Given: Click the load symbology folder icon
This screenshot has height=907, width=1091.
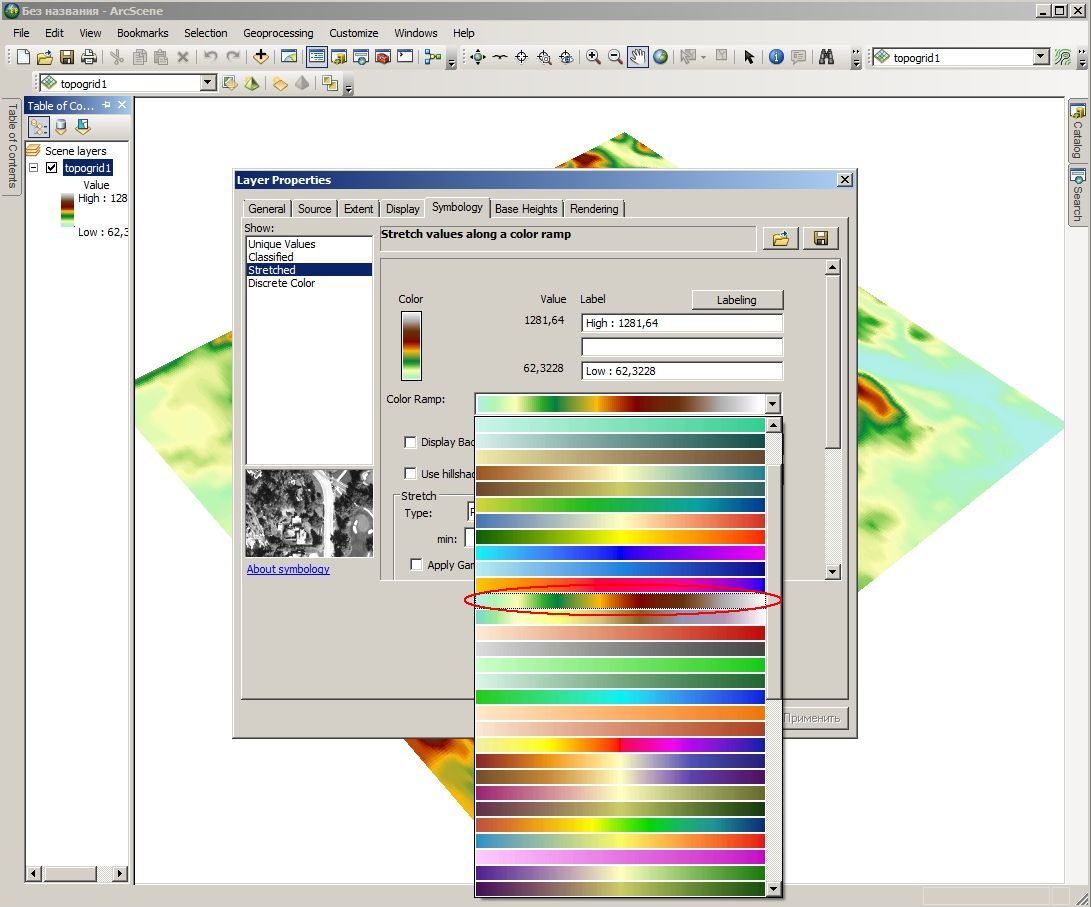Looking at the screenshot, I should coord(781,239).
